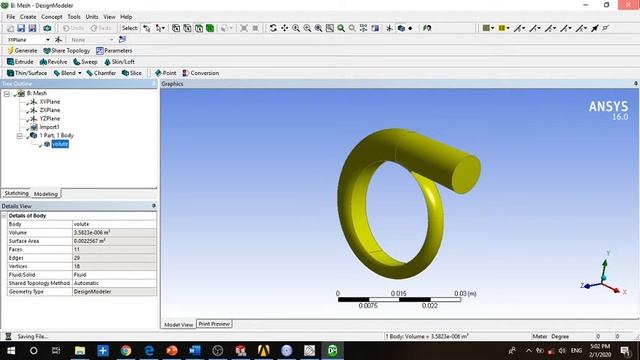The width and height of the screenshot is (640, 360).
Task: Select ZXPlane in the tree outline
Action: pyautogui.click(x=50, y=110)
